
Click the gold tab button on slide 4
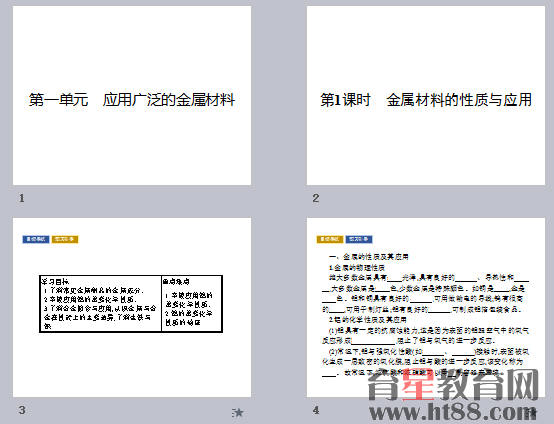(x=330, y=239)
